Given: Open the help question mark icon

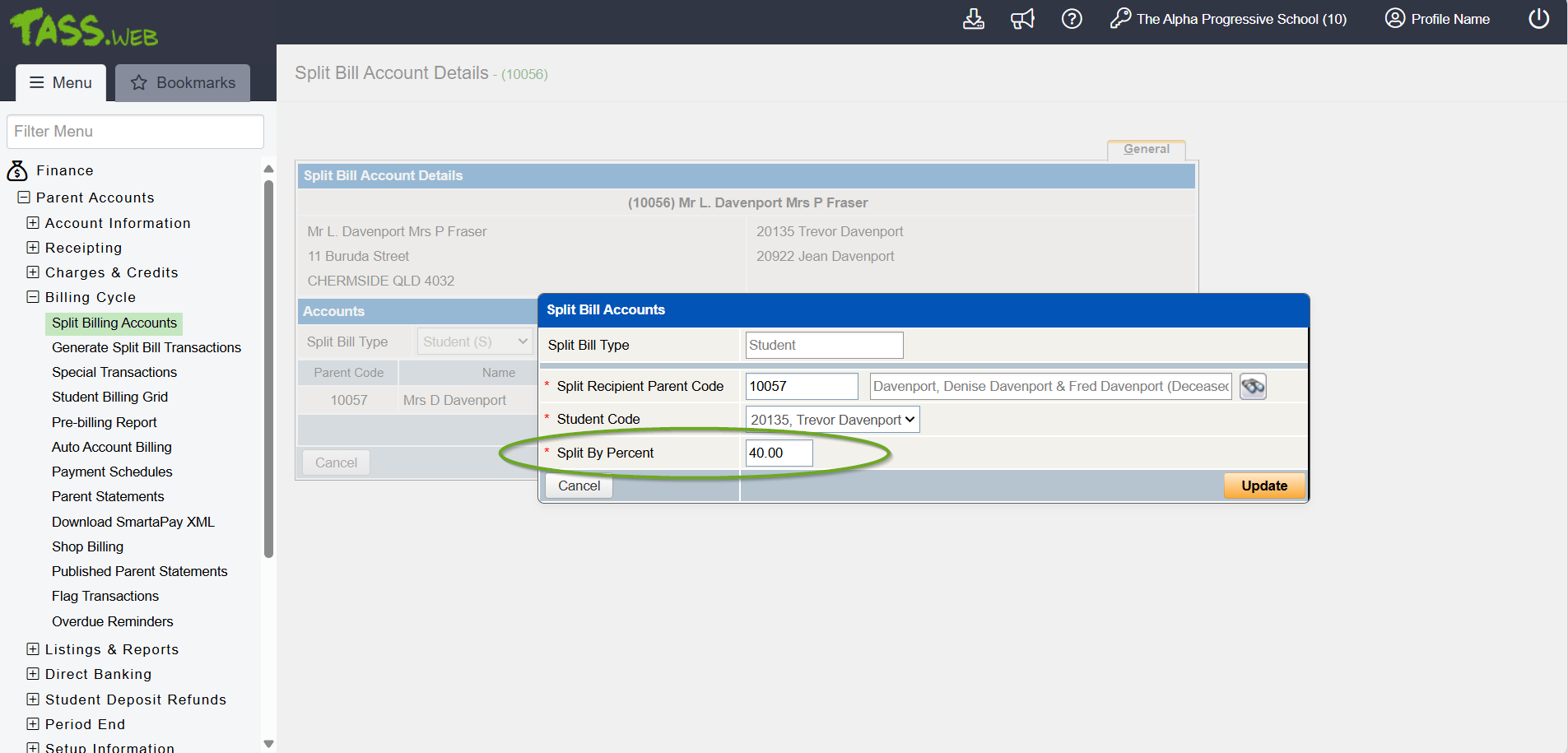Looking at the screenshot, I should click(x=1072, y=19).
